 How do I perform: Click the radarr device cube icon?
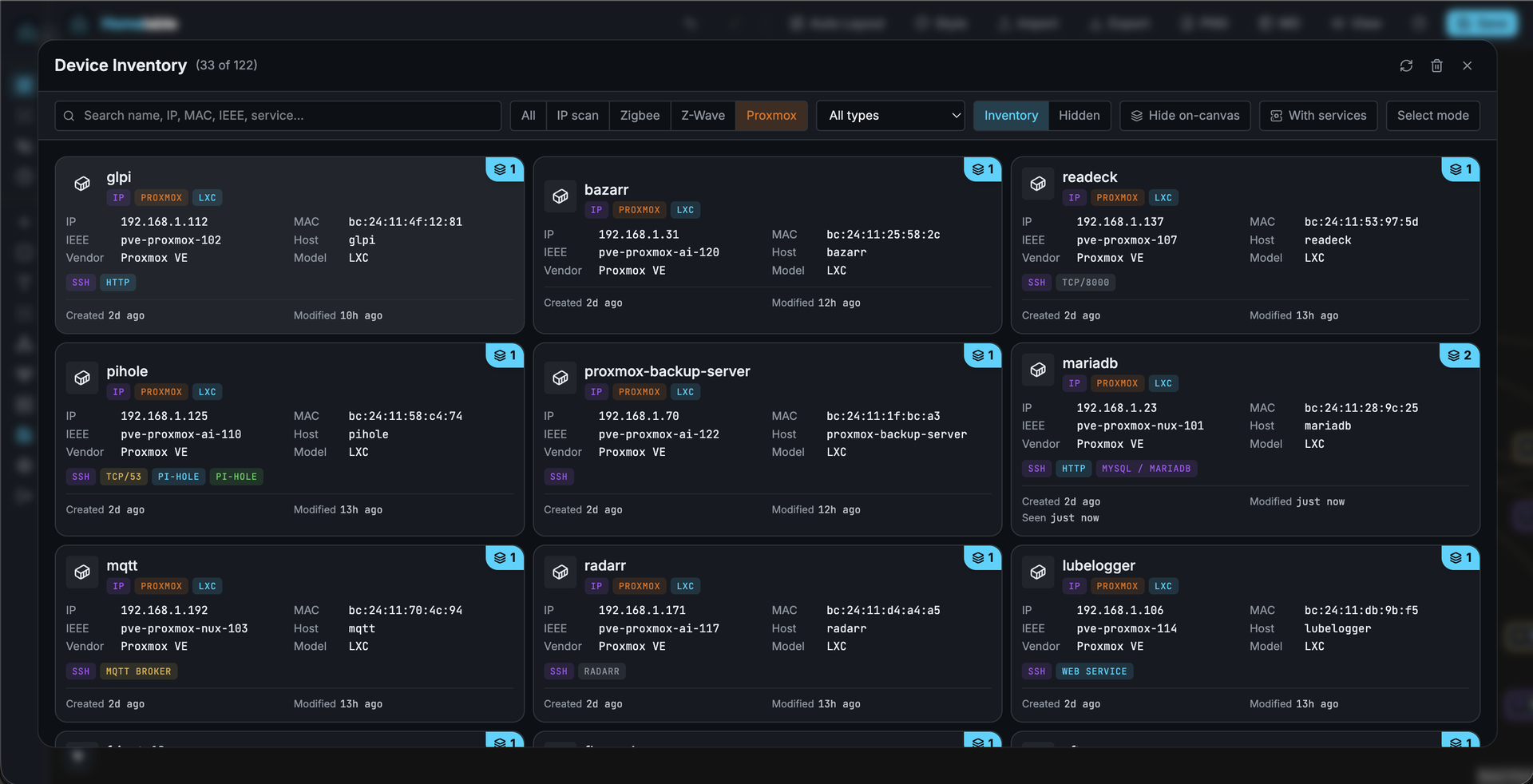point(561,572)
